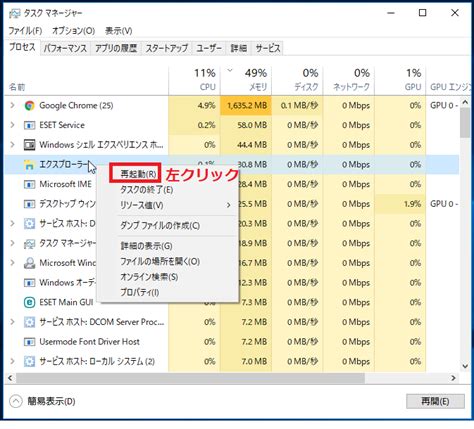Select タスクの終了(E) in context menu

pyautogui.click(x=146, y=190)
